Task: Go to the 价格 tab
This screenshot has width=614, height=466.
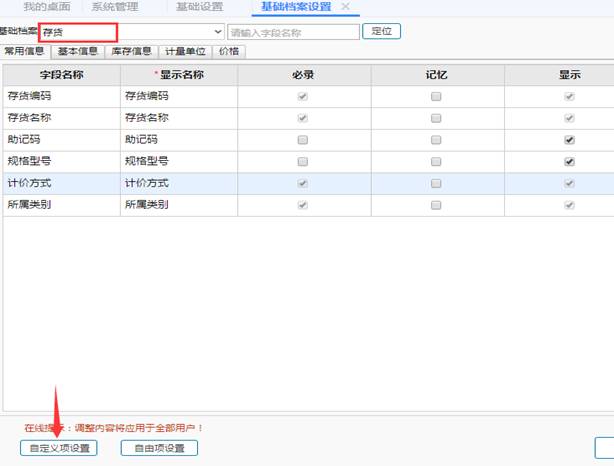Action: click(x=228, y=51)
